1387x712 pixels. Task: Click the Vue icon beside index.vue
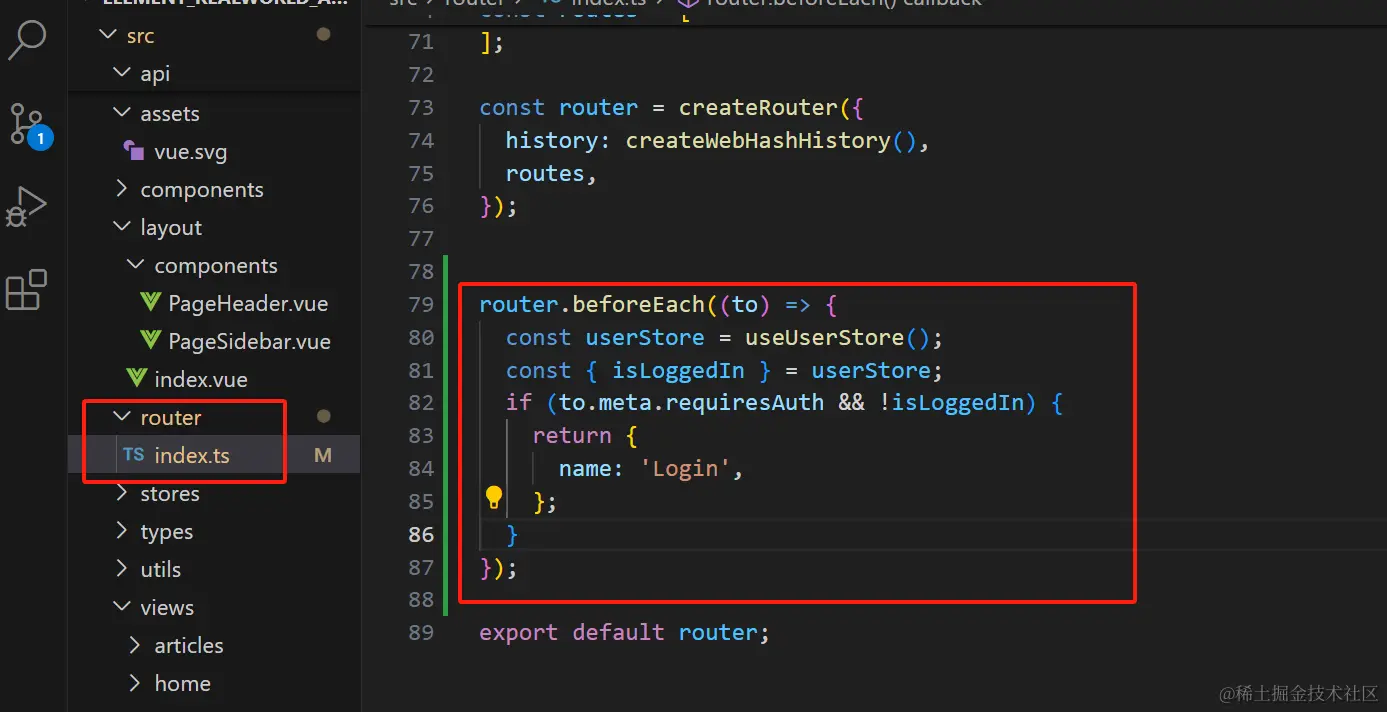(x=137, y=379)
